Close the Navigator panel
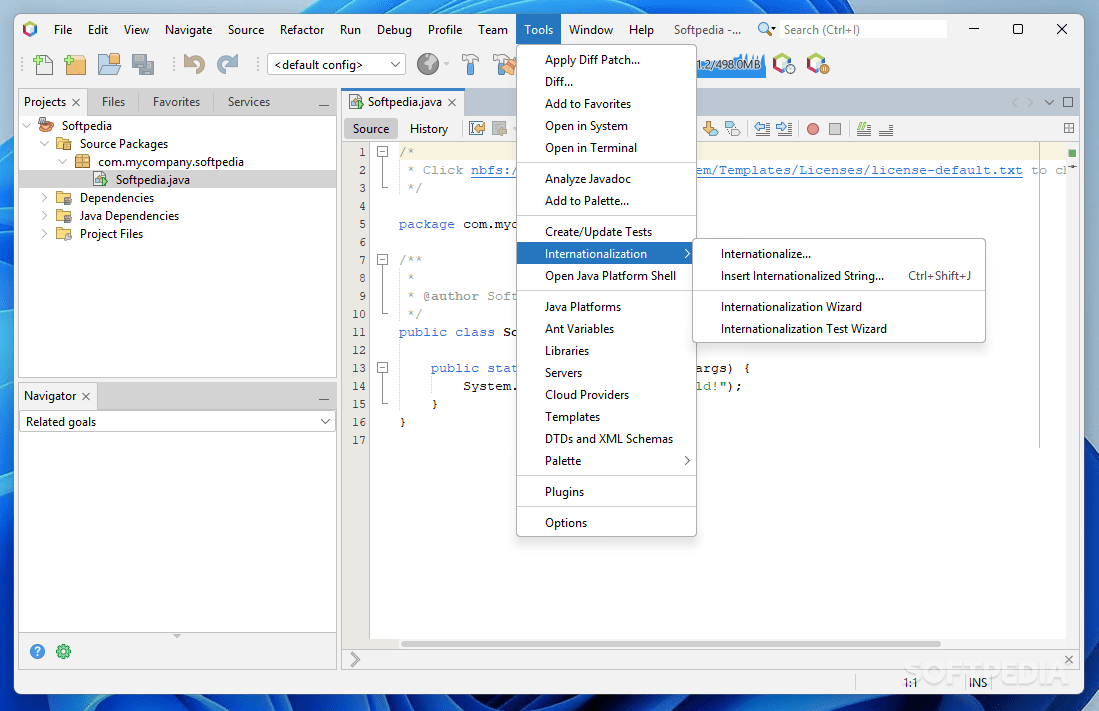Viewport: 1099px width, 711px height. [x=86, y=396]
